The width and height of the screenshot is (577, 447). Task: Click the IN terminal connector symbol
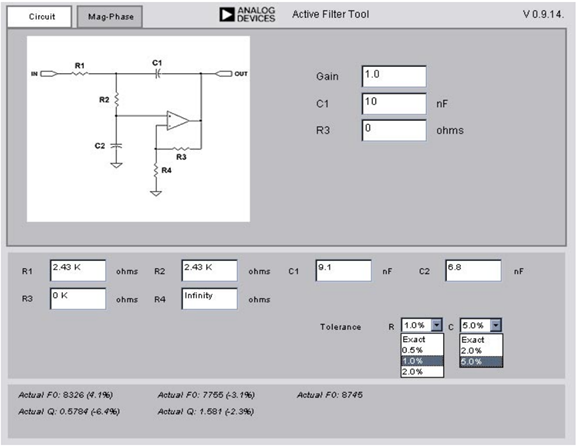(x=49, y=74)
